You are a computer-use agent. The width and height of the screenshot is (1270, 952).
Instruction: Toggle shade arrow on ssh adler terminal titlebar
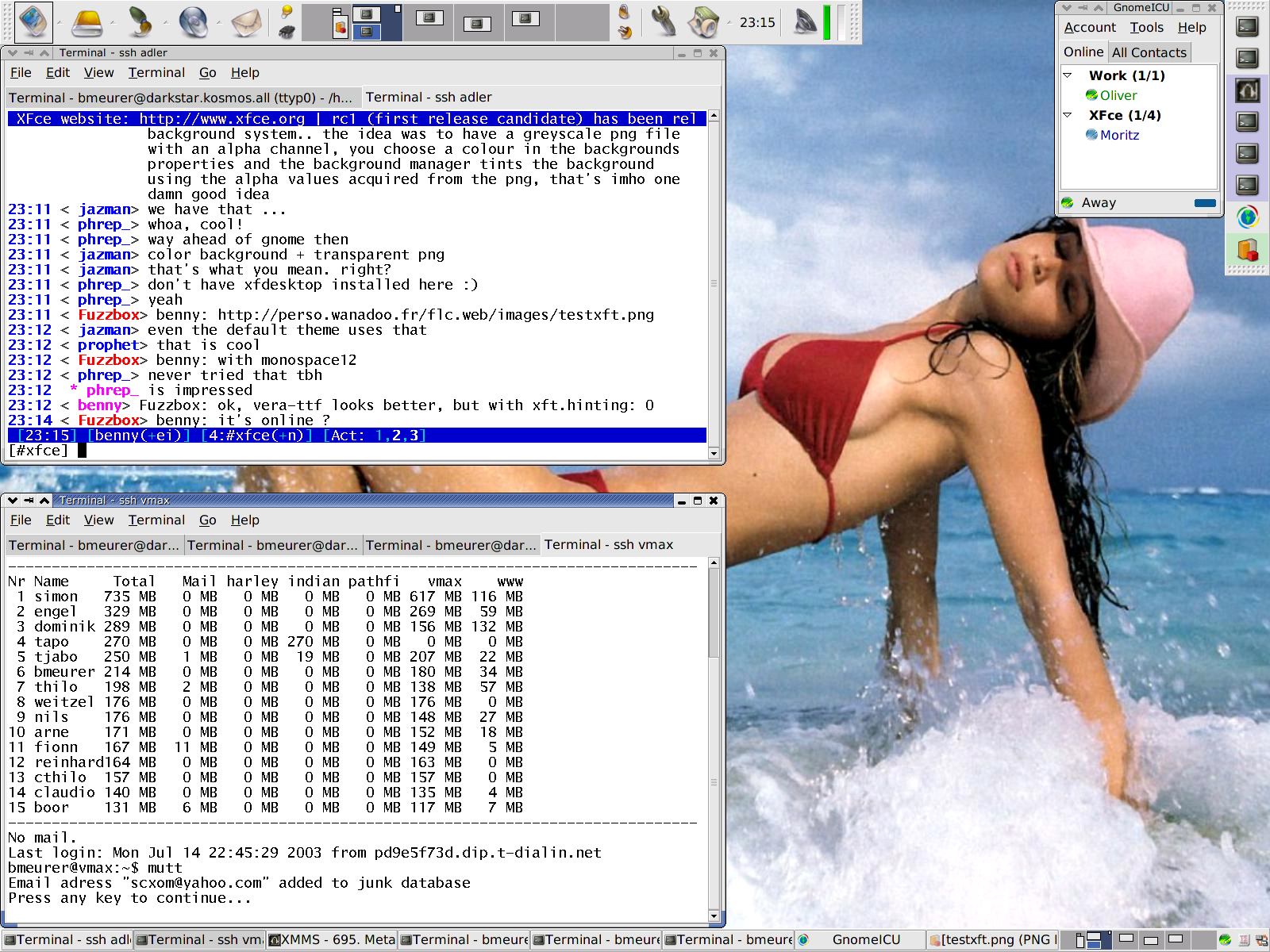pyautogui.click(x=44, y=53)
